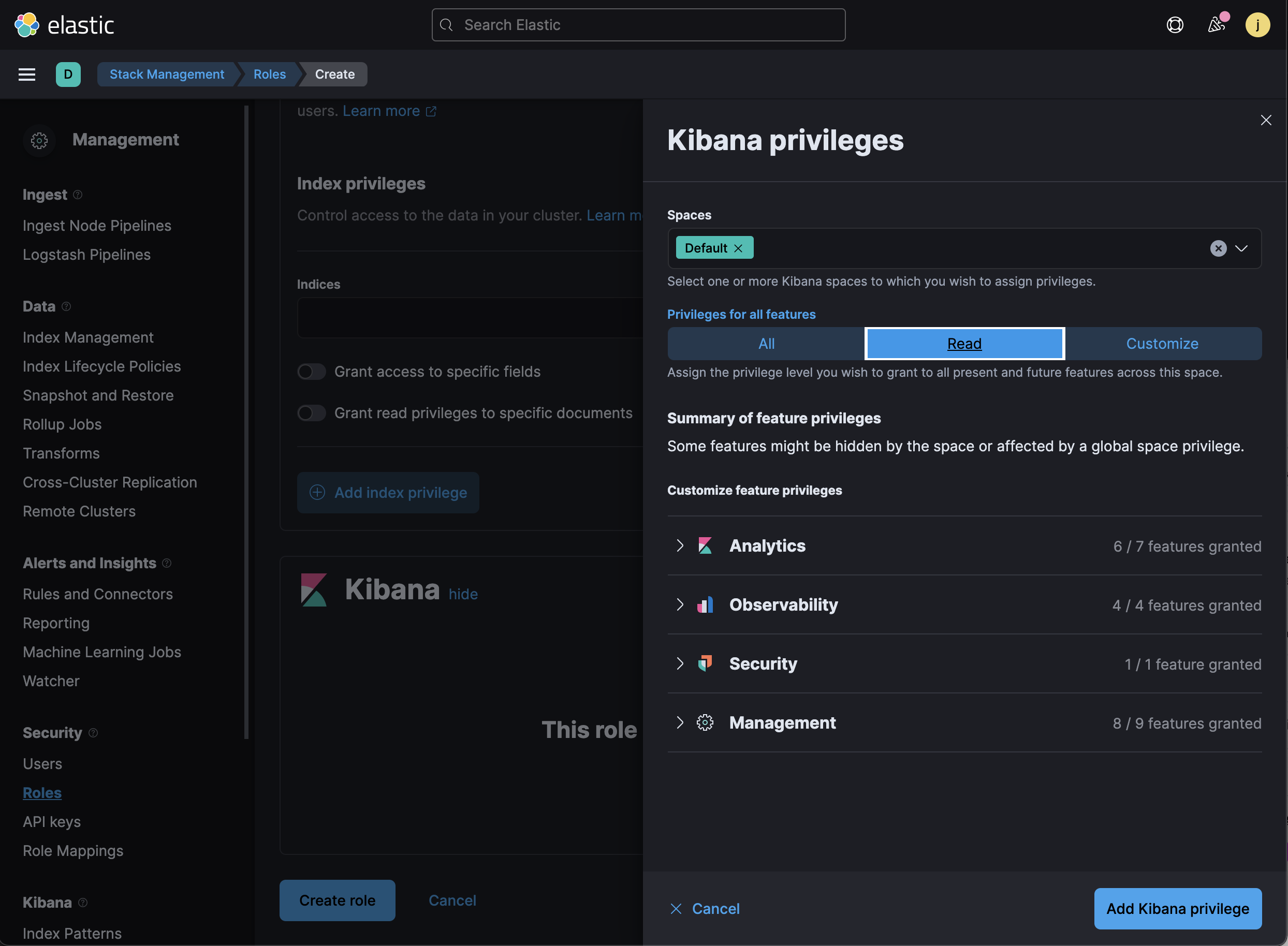The width and height of the screenshot is (1288, 946).
Task: Select the Customize privilege option
Action: click(1163, 344)
